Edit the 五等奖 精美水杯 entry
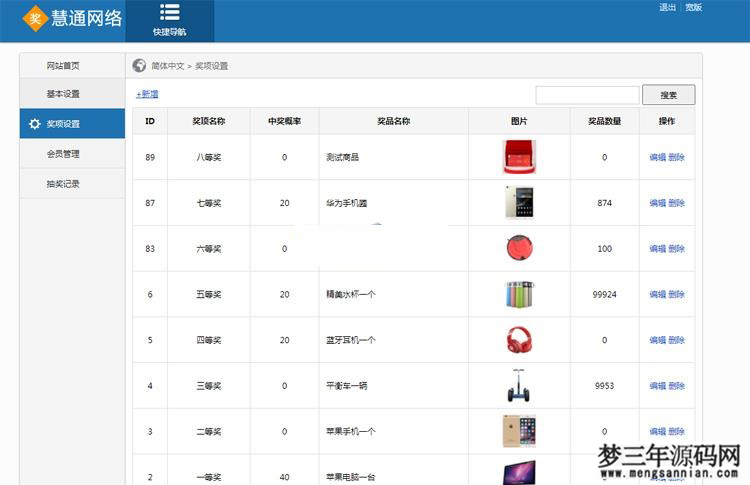Image resolution: width=750 pixels, height=485 pixels. click(x=658, y=294)
